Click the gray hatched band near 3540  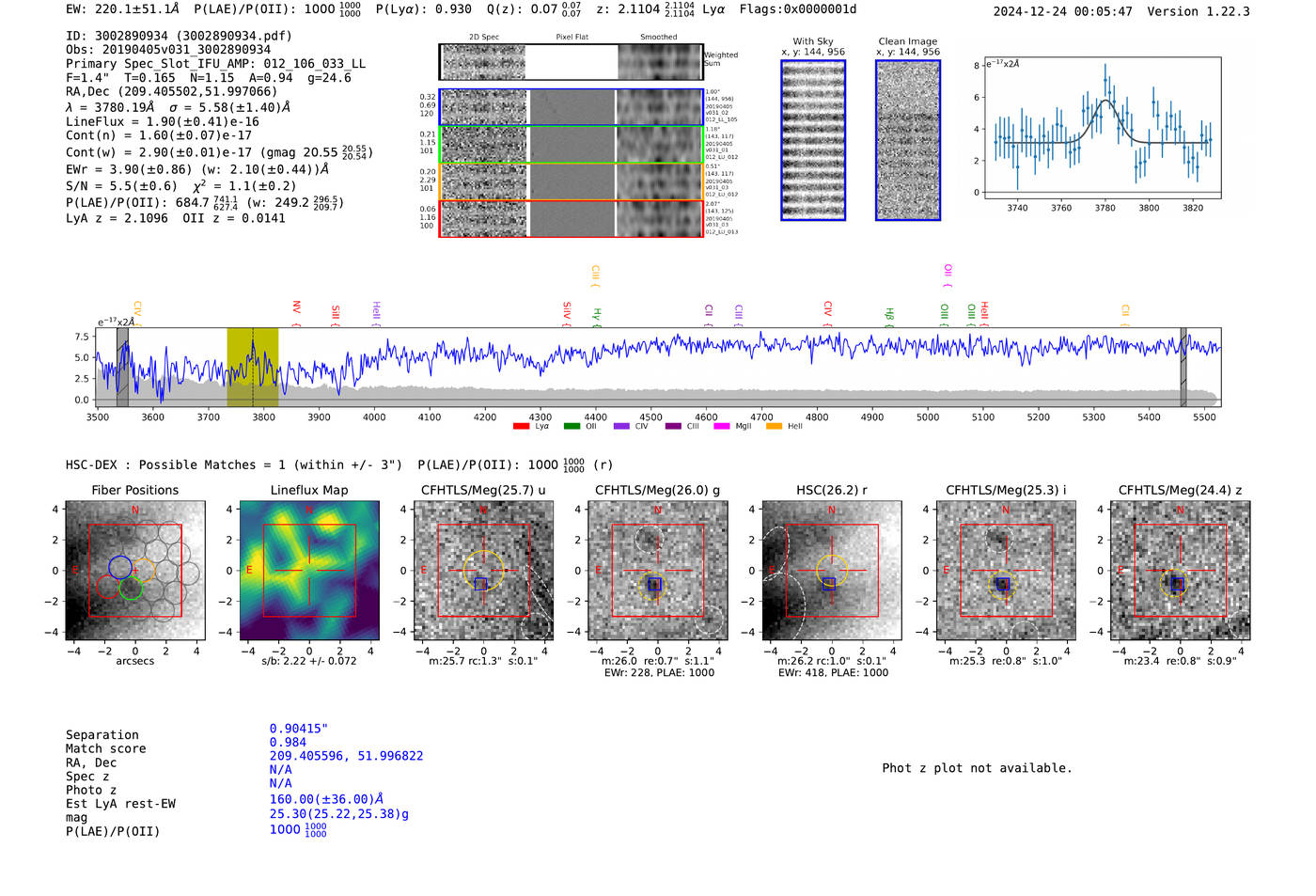pos(122,368)
